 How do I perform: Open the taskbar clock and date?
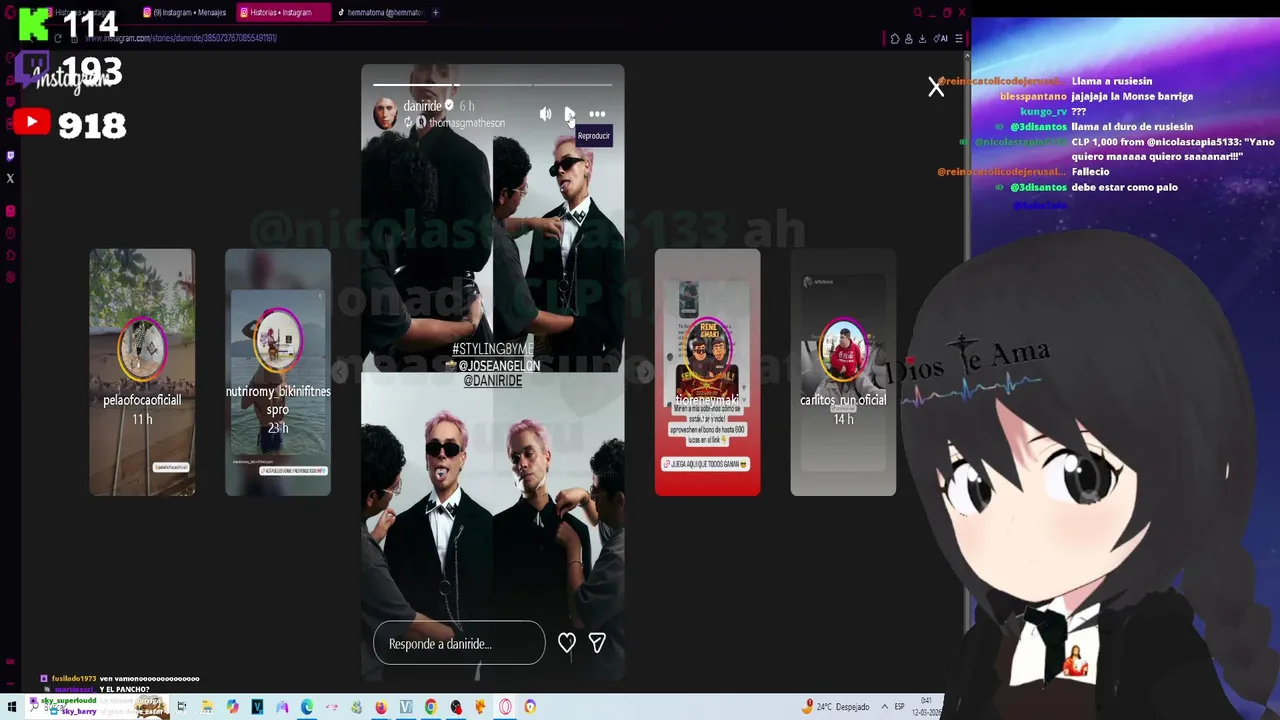tap(927, 707)
